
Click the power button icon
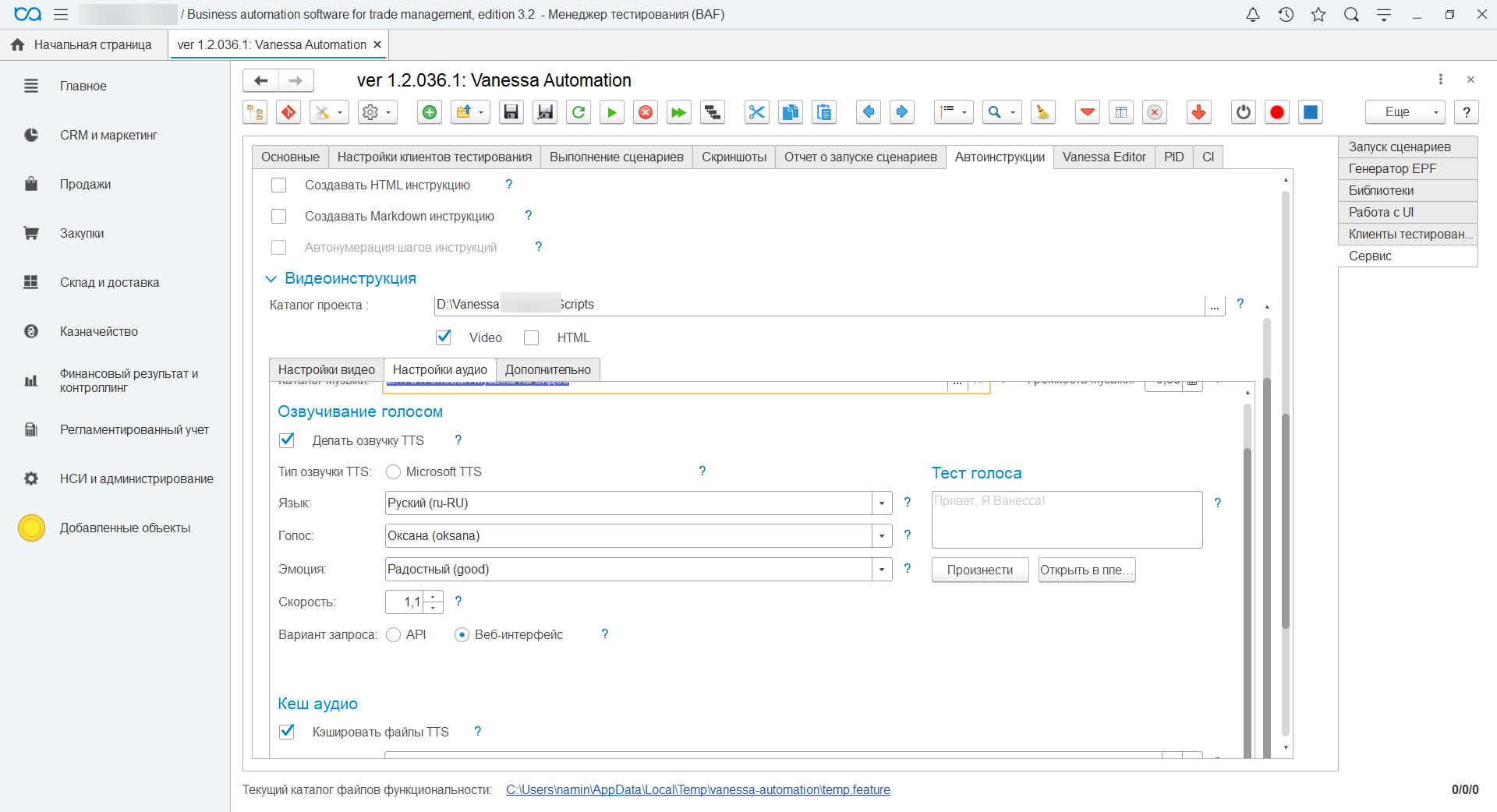coord(1244,112)
